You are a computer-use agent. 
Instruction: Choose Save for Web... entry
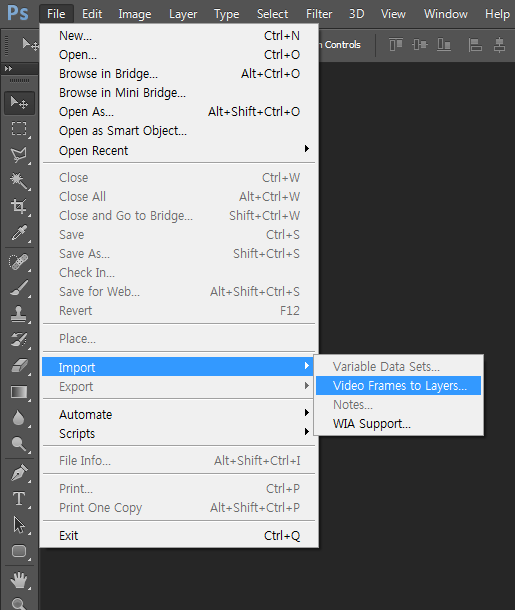[x=179, y=292]
